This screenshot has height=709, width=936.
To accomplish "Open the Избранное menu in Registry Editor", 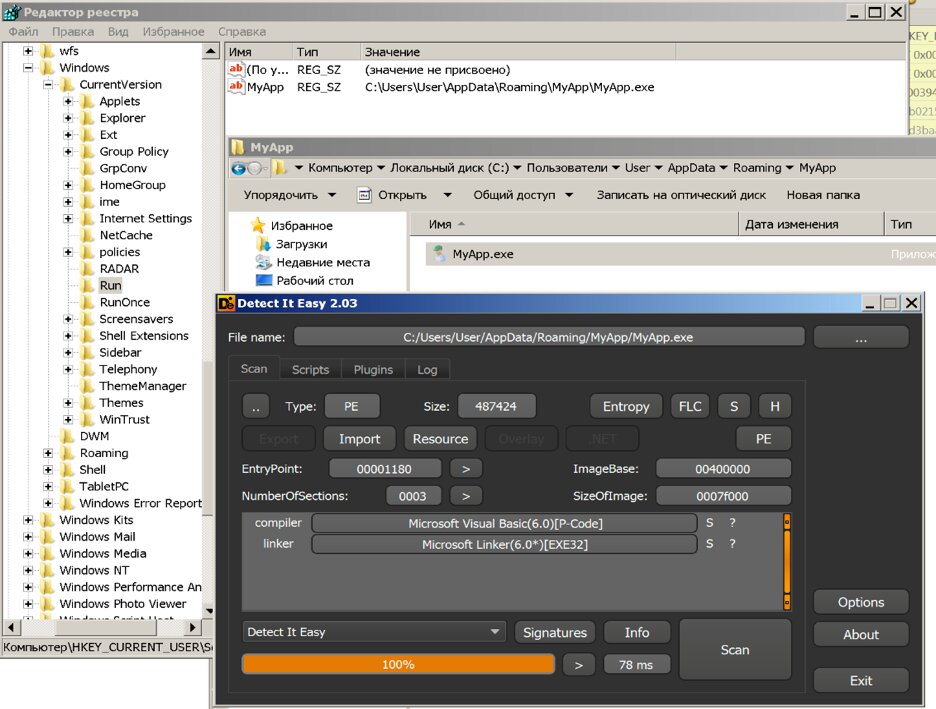I will click(173, 32).
